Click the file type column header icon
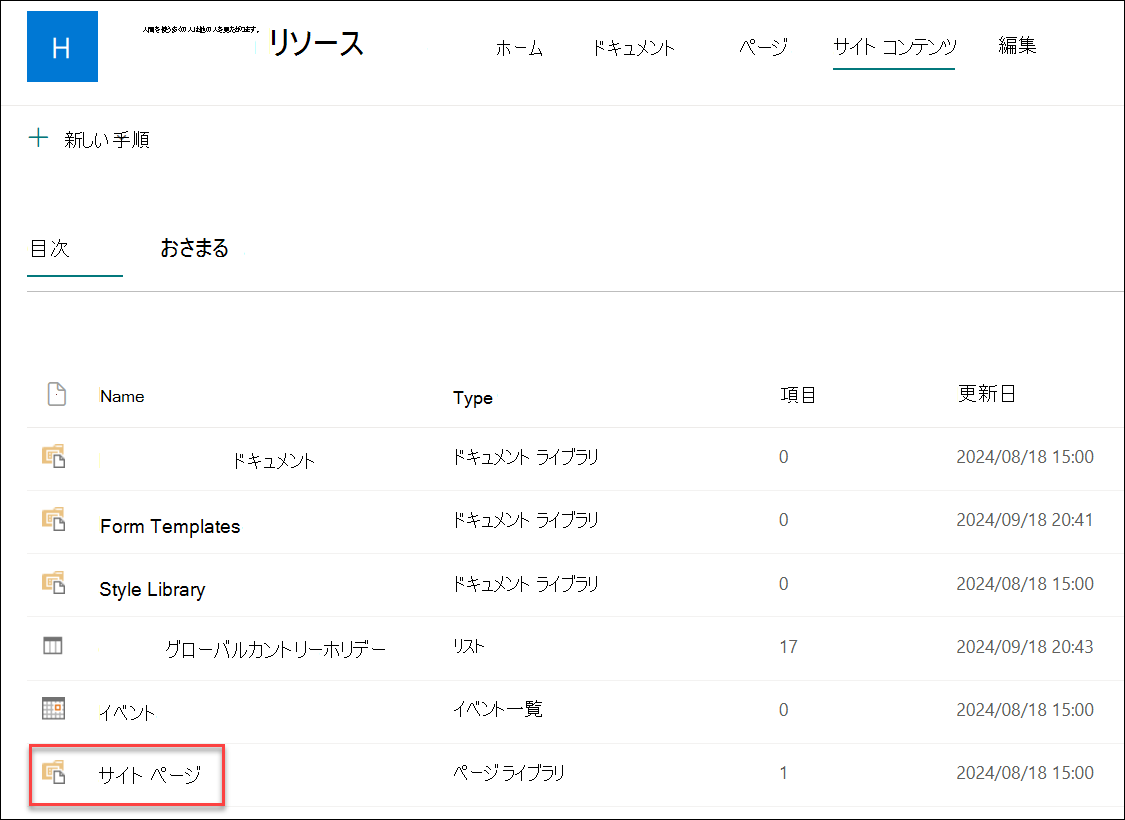This screenshot has width=1125, height=820. [x=57, y=394]
